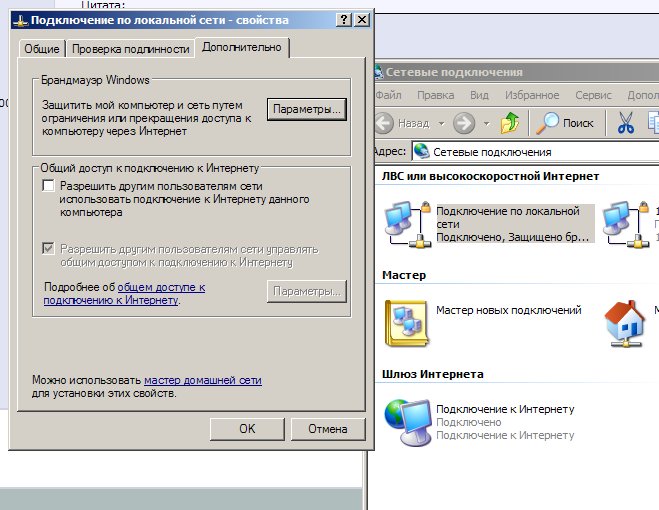This screenshot has height=510, width=659.
Task: Cancel the dialog with Отмена
Action: click(328, 429)
